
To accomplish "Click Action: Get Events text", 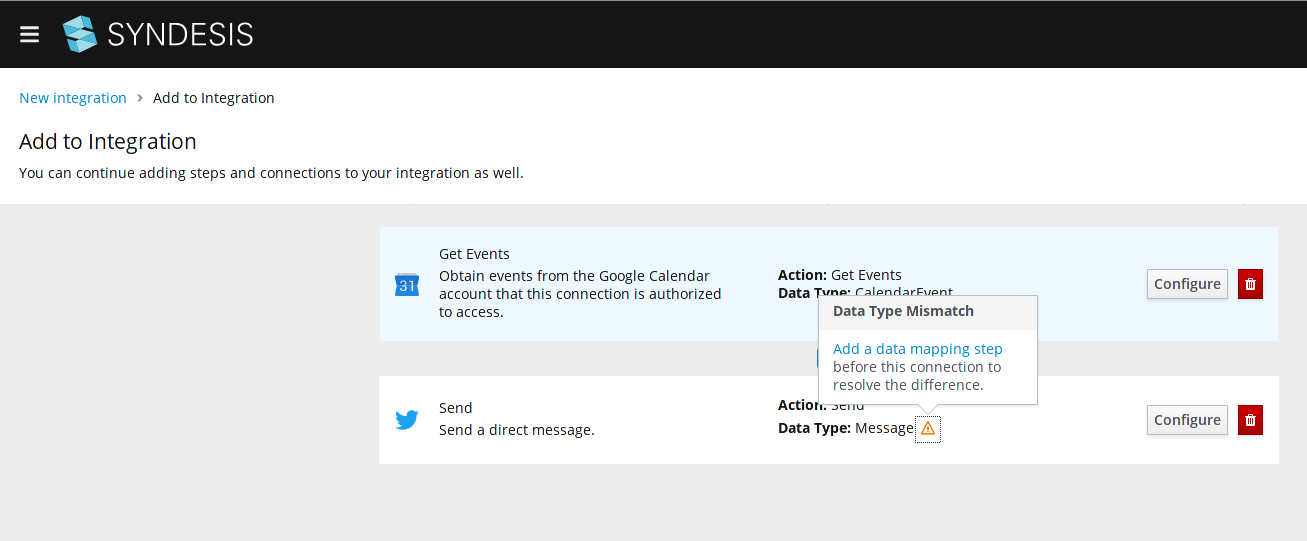I will click(x=840, y=275).
